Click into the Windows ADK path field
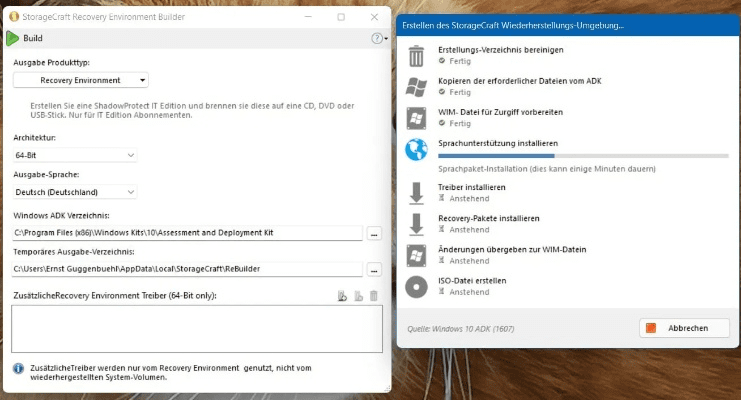The image size is (741, 400). [186, 233]
